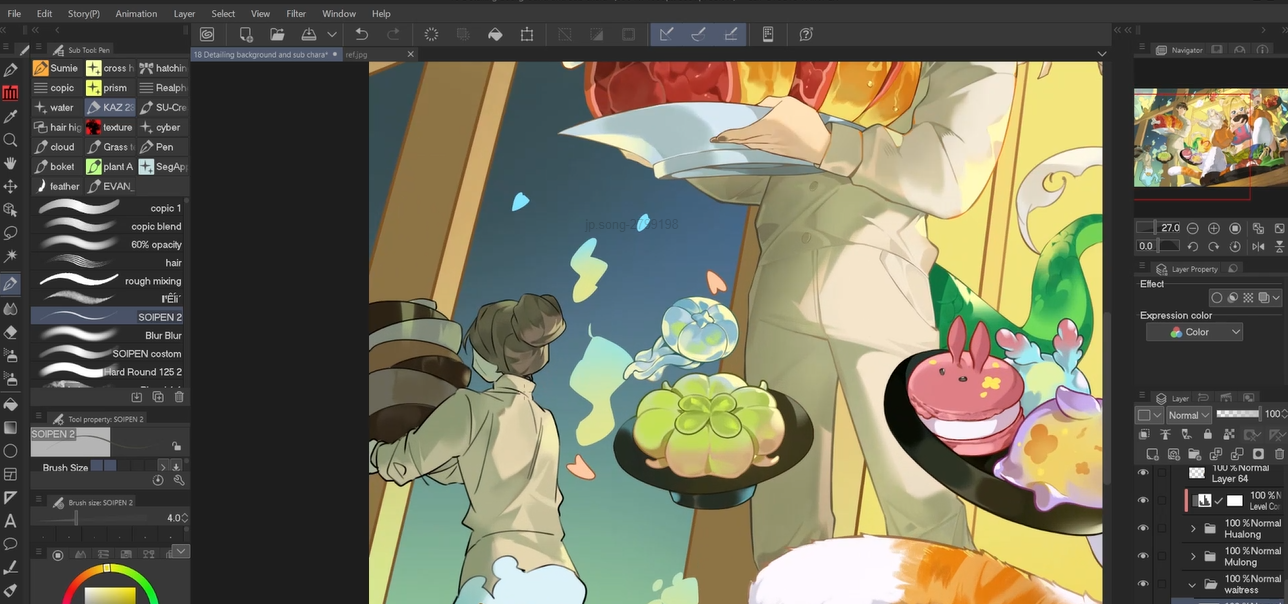
Task: Open the smartphone connection icon
Action: [x=768, y=34]
